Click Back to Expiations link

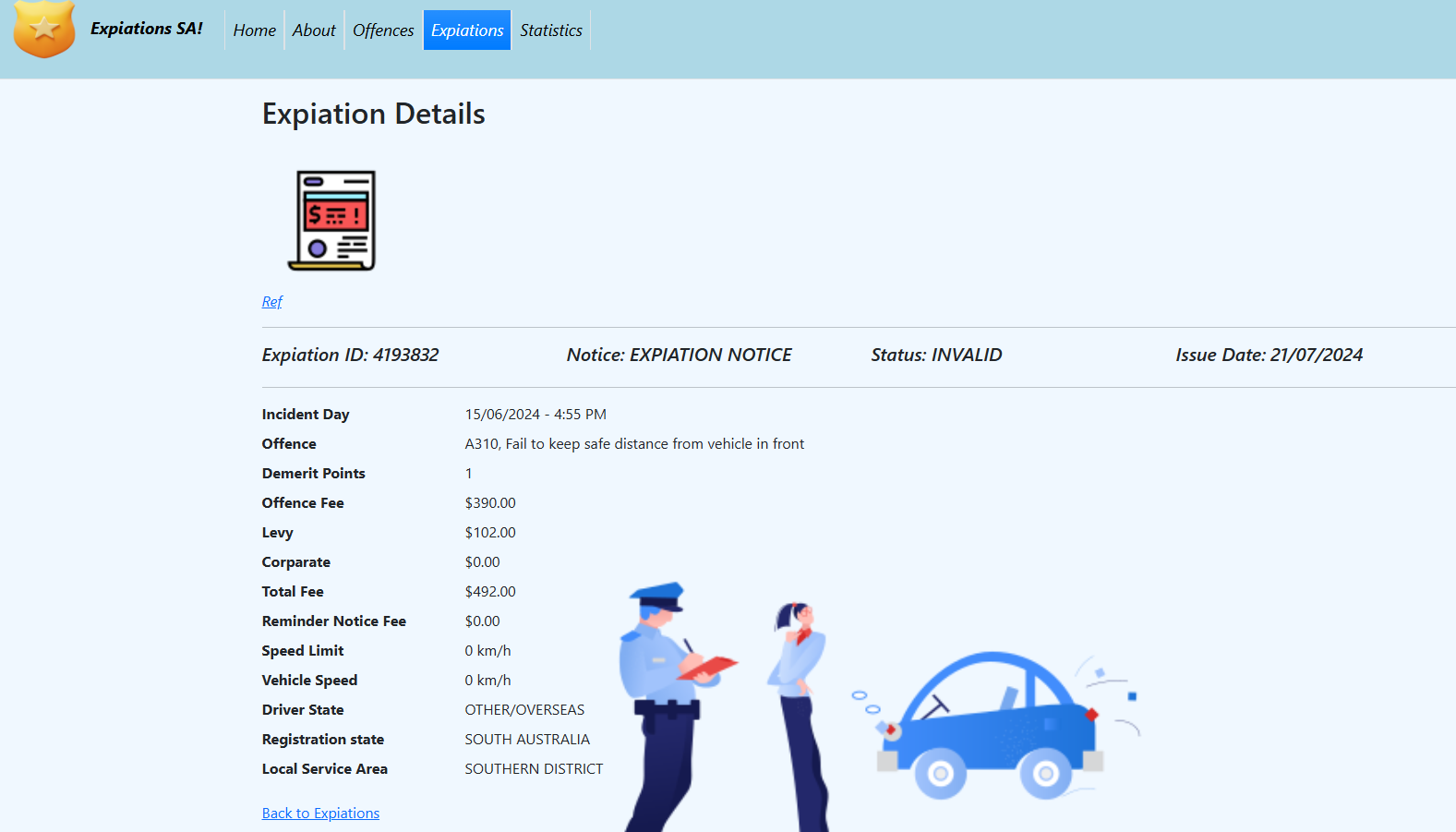[320, 814]
